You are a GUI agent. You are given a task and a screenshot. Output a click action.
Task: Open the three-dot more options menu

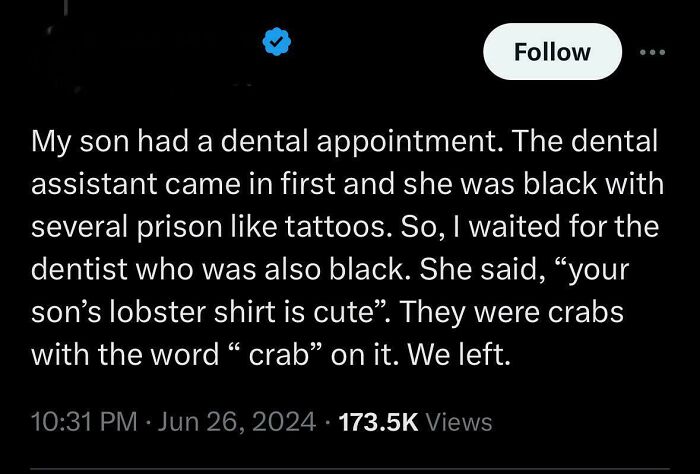coord(652,52)
